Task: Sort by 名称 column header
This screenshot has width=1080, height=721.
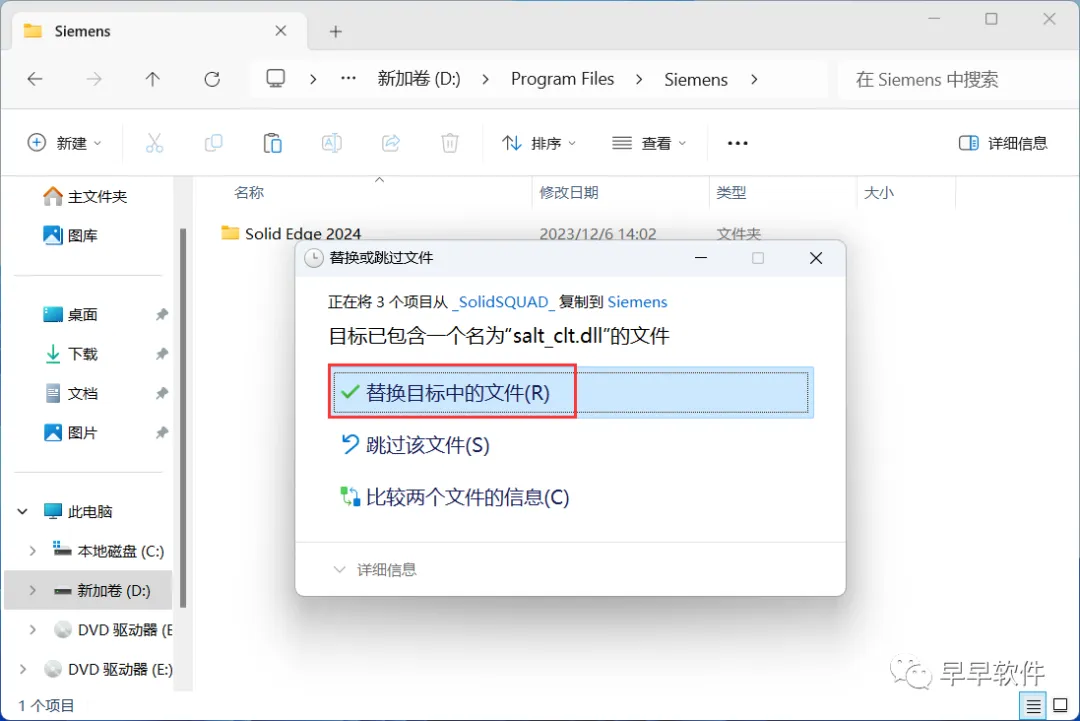Action: tap(249, 193)
